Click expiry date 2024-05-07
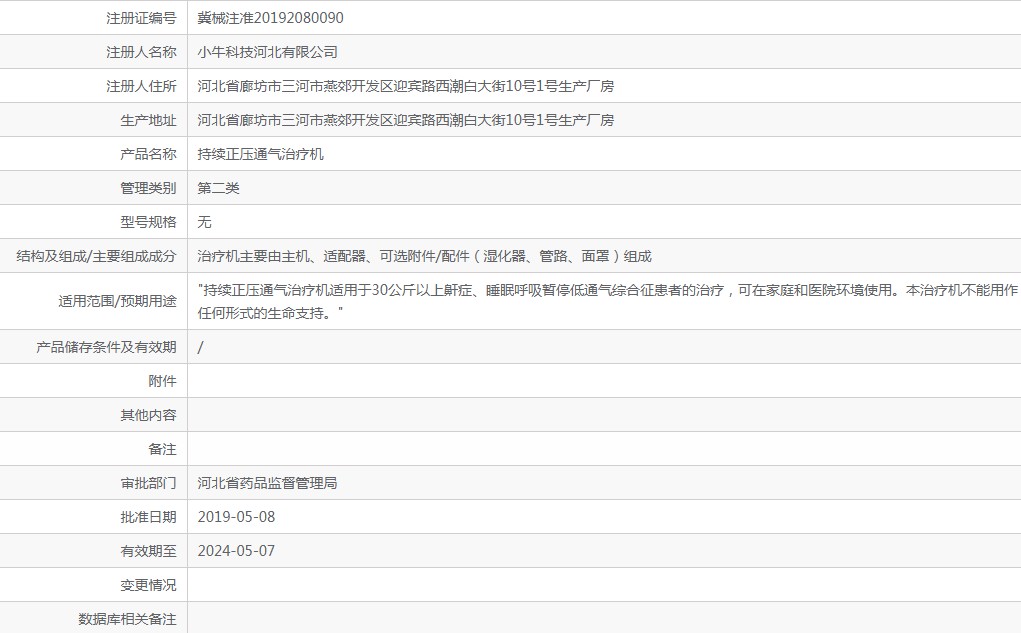Image resolution: width=1021 pixels, height=633 pixels. tap(236, 551)
